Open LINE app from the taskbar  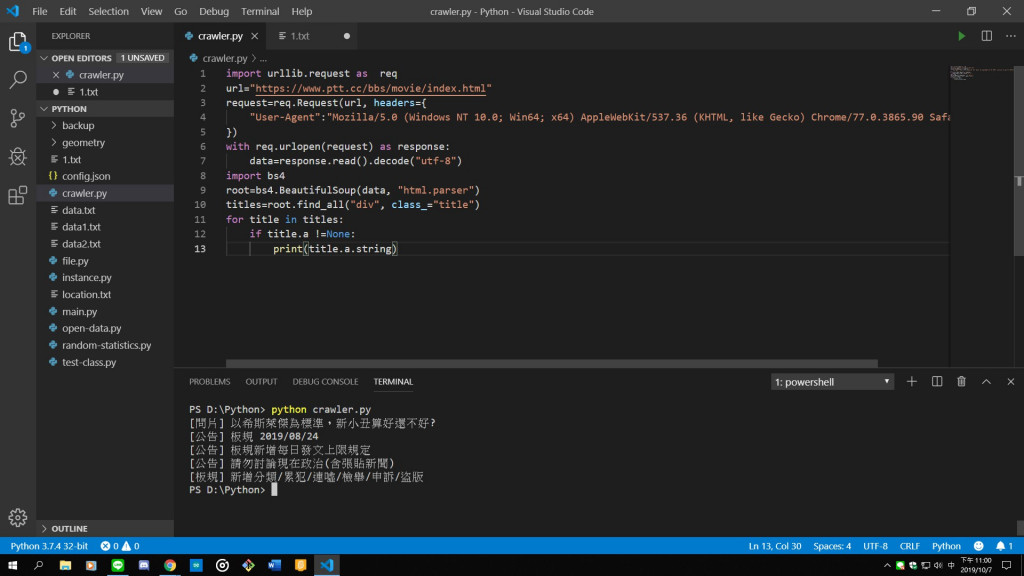click(118, 565)
